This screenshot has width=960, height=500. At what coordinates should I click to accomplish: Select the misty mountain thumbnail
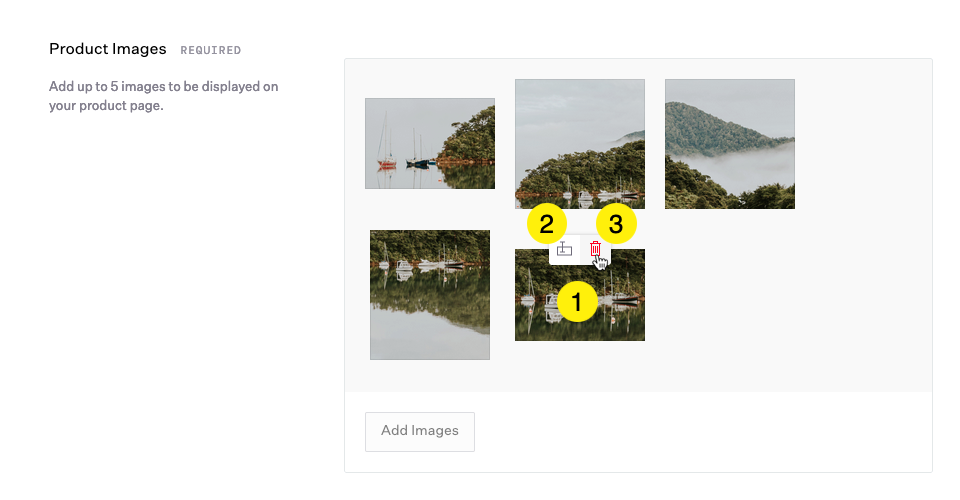pyautogui.click(x=729, y=143)
